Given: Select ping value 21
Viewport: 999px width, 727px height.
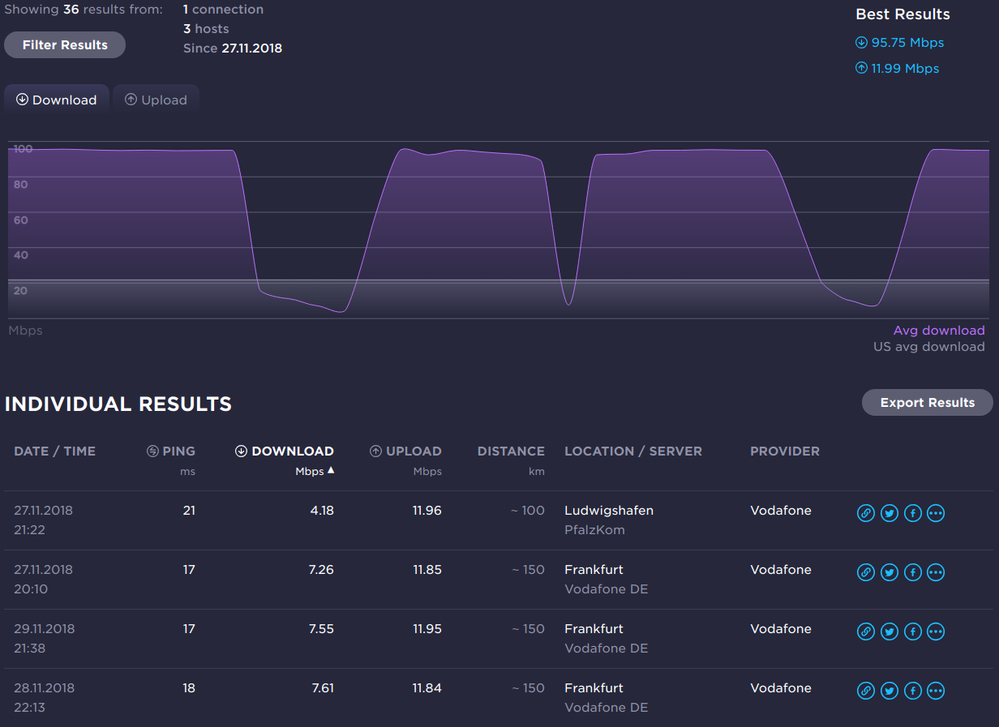Looking at the screenshot, I should click(189, 510).
